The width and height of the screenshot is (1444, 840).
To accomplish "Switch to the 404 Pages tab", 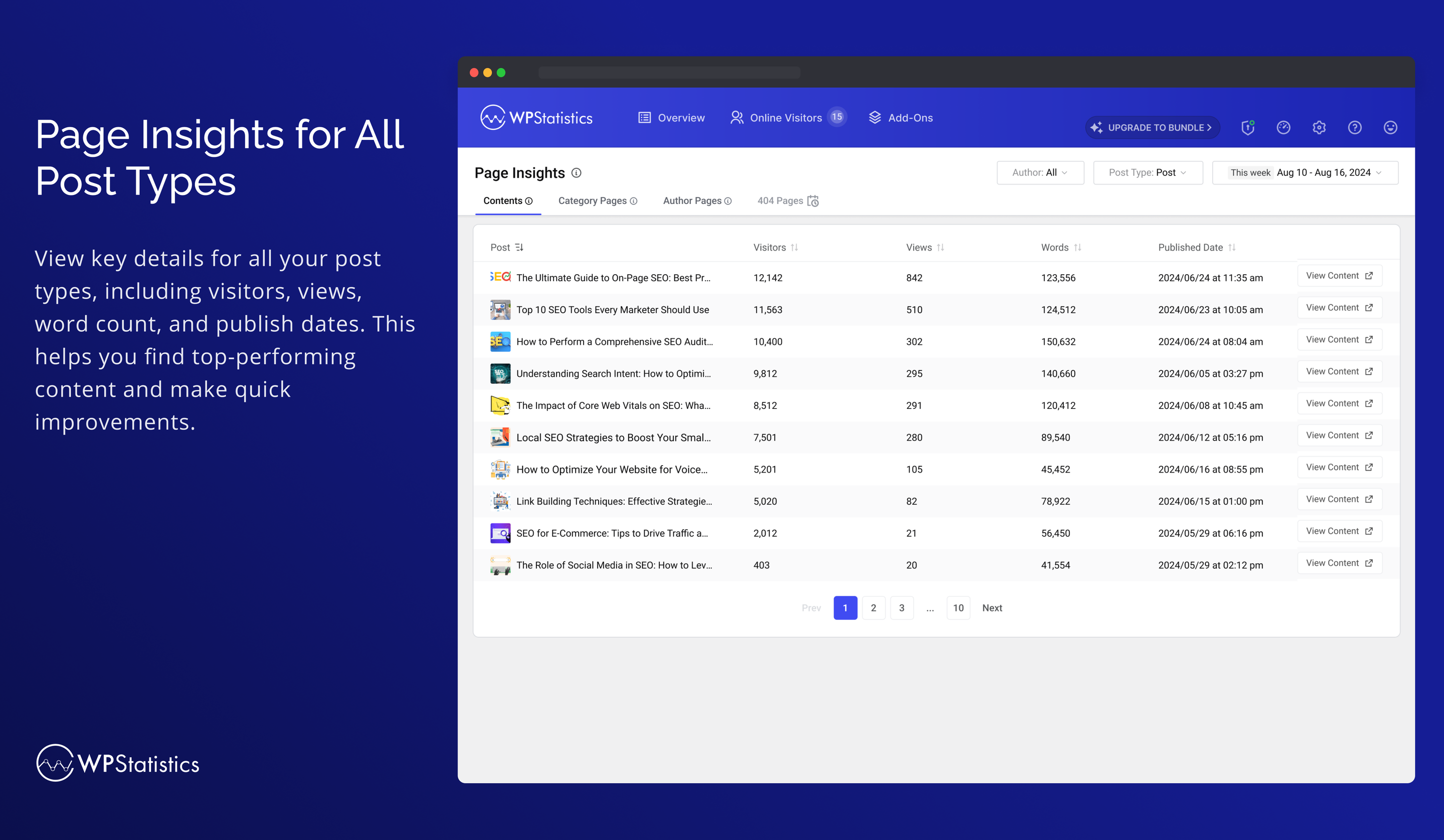I will (x=787, y=200).
